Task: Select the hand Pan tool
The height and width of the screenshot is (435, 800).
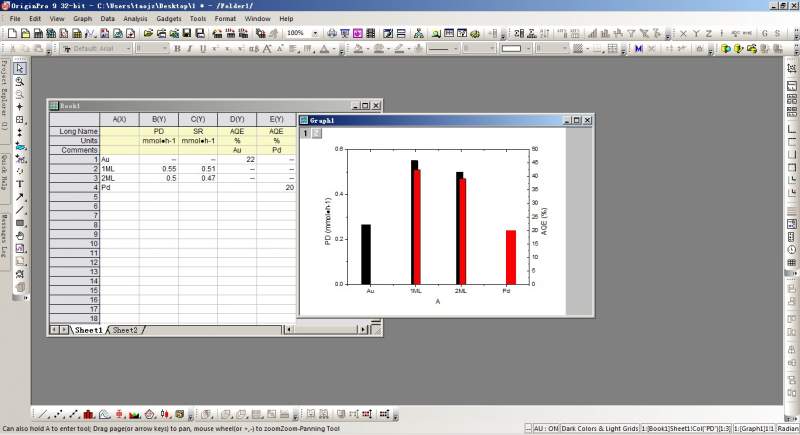Action: click(x=20, y=236)
